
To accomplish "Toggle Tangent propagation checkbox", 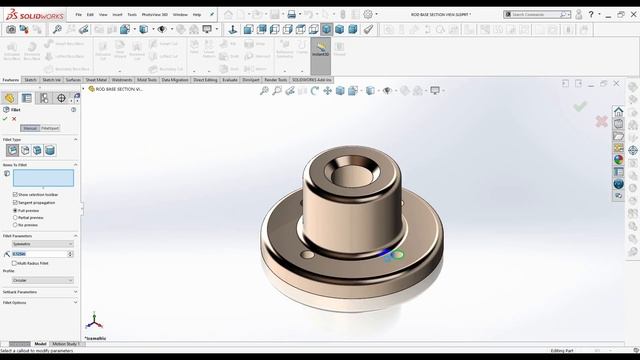I will click(16, 202).
